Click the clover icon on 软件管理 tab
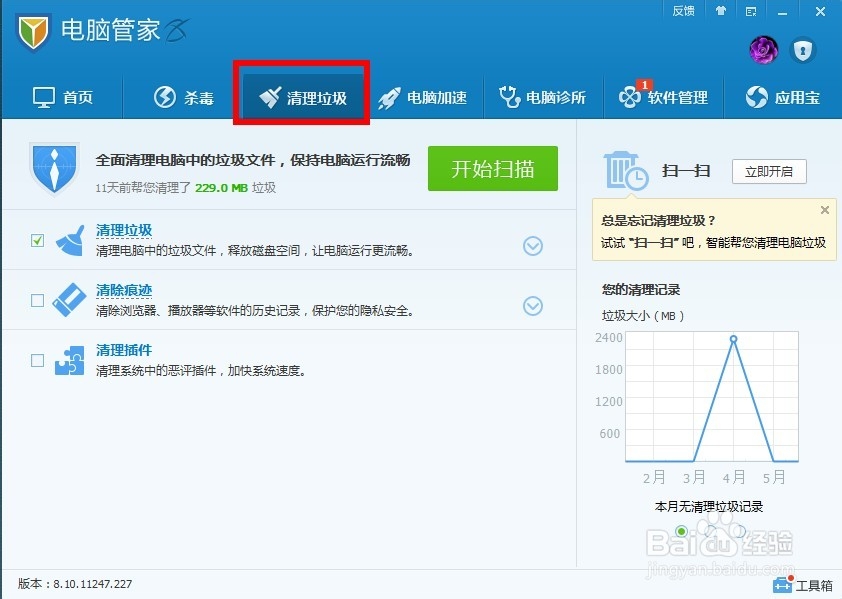 629,98
